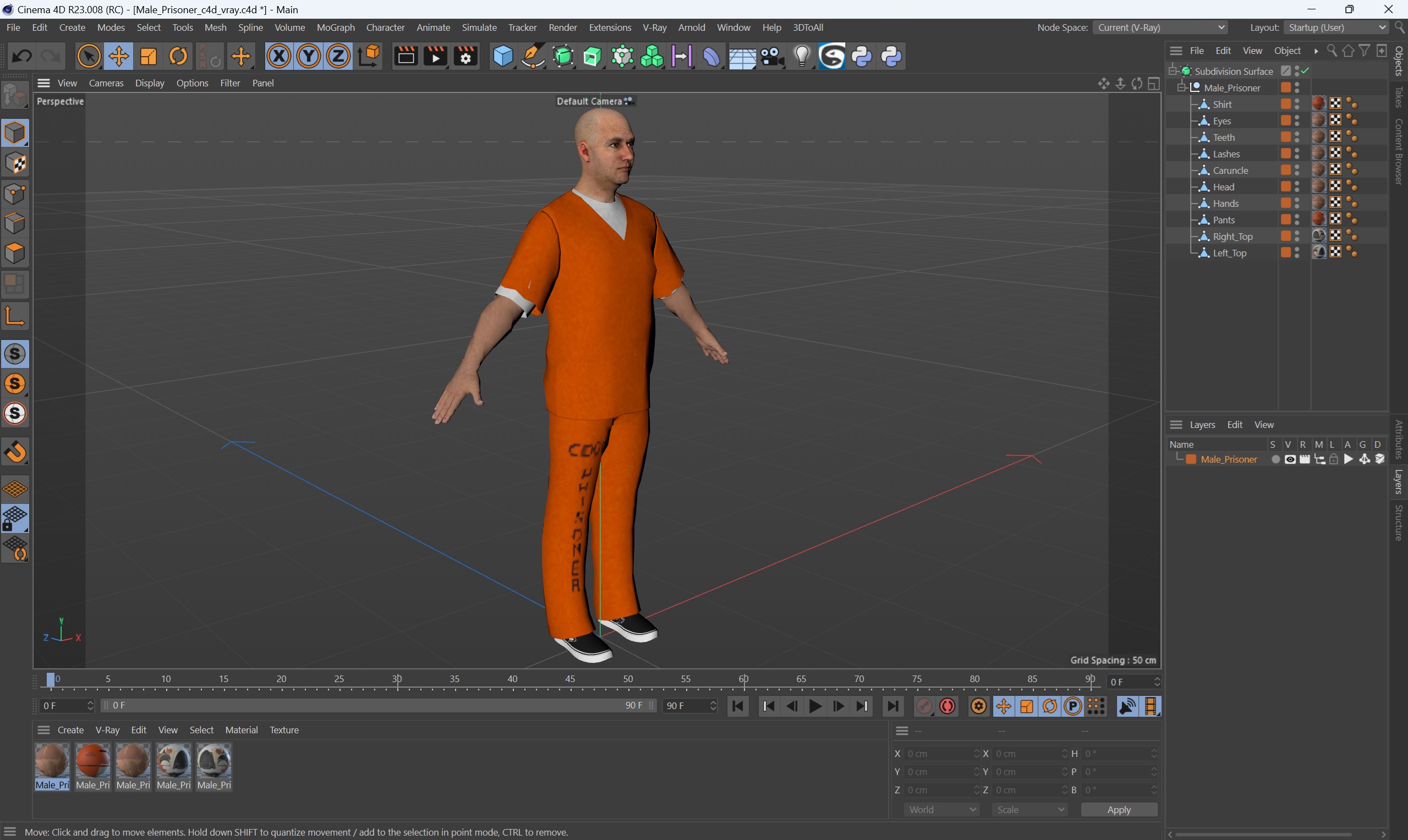Click the Apply button

coord(1119,809)
